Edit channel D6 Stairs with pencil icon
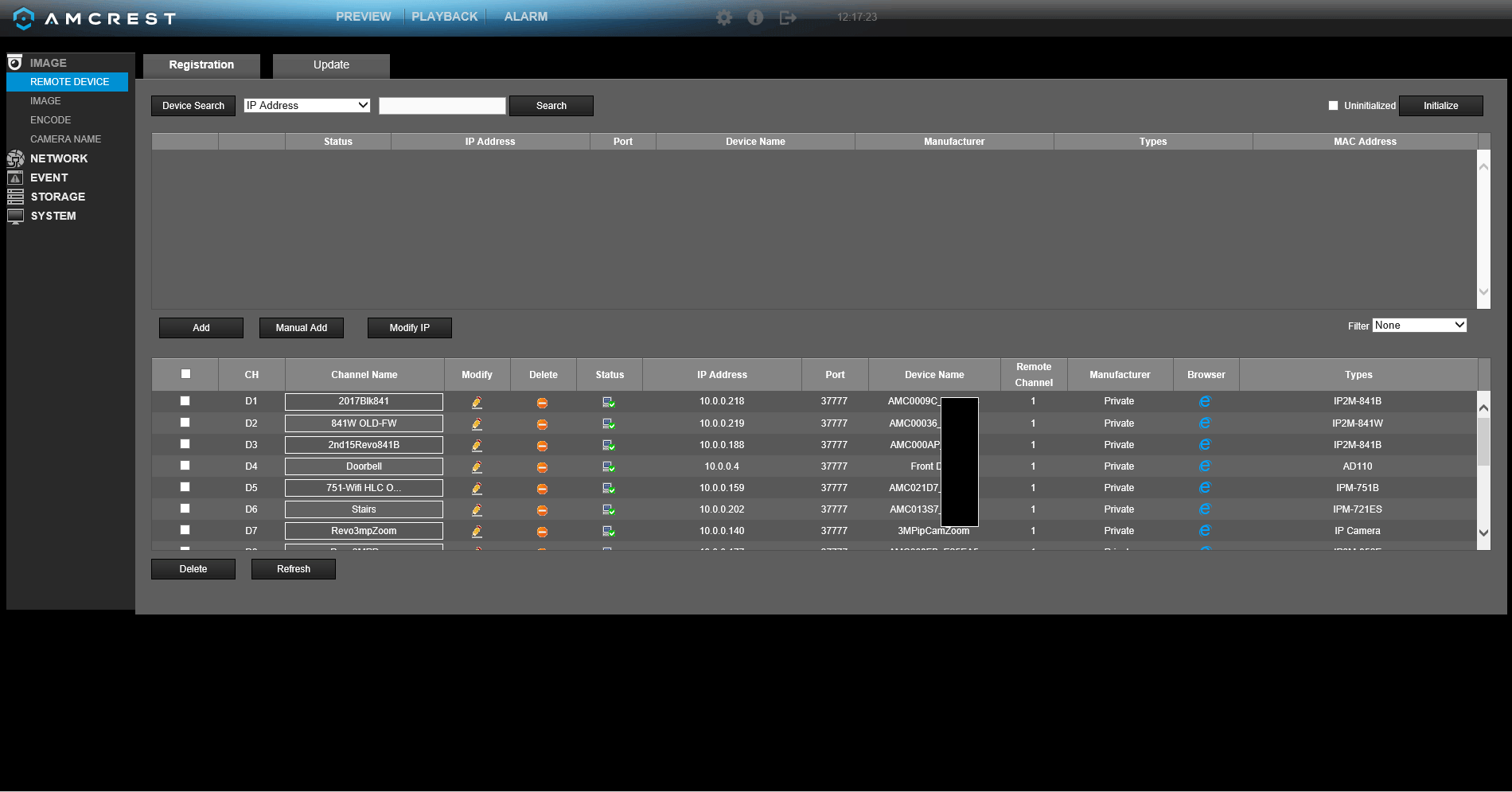 click(x=477, y=509)
